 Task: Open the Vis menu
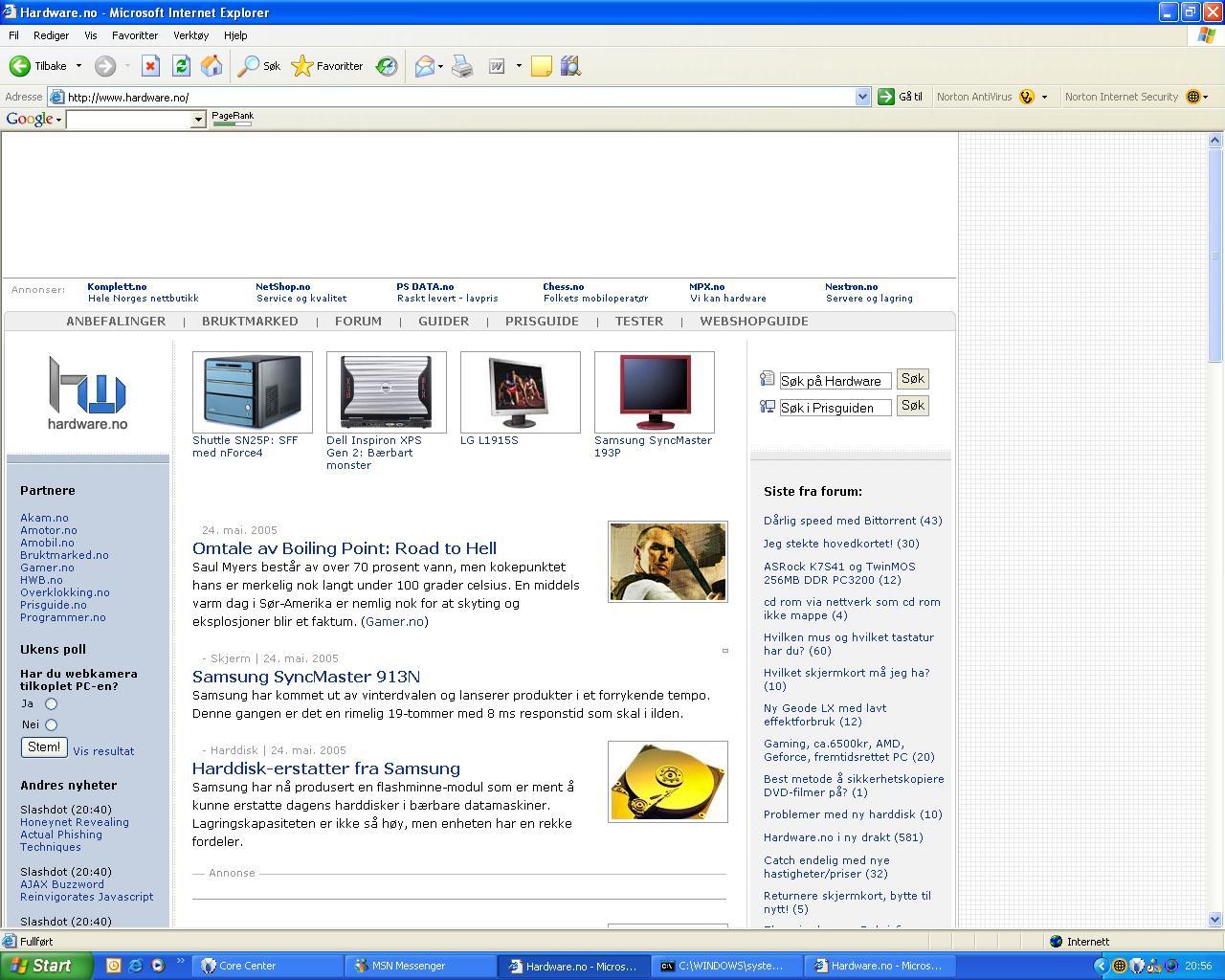coord(91,35)
